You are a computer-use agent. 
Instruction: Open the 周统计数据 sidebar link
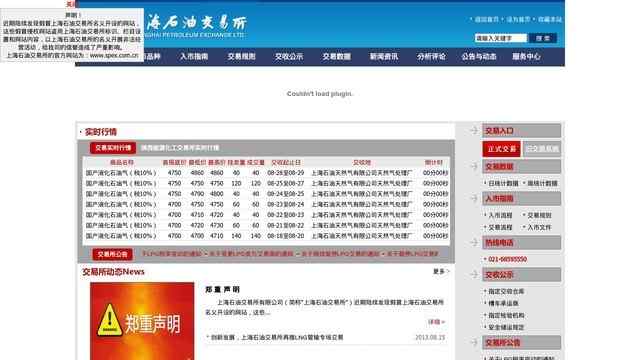542,183
